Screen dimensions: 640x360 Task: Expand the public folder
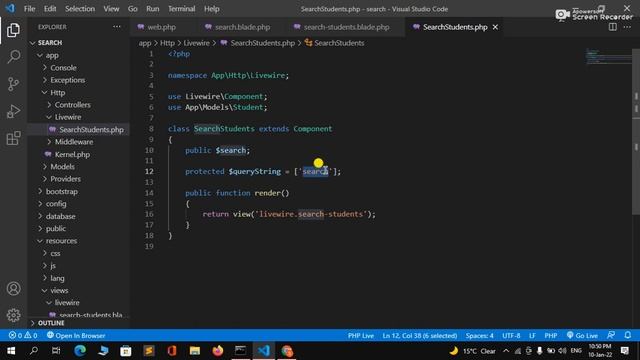56,229
